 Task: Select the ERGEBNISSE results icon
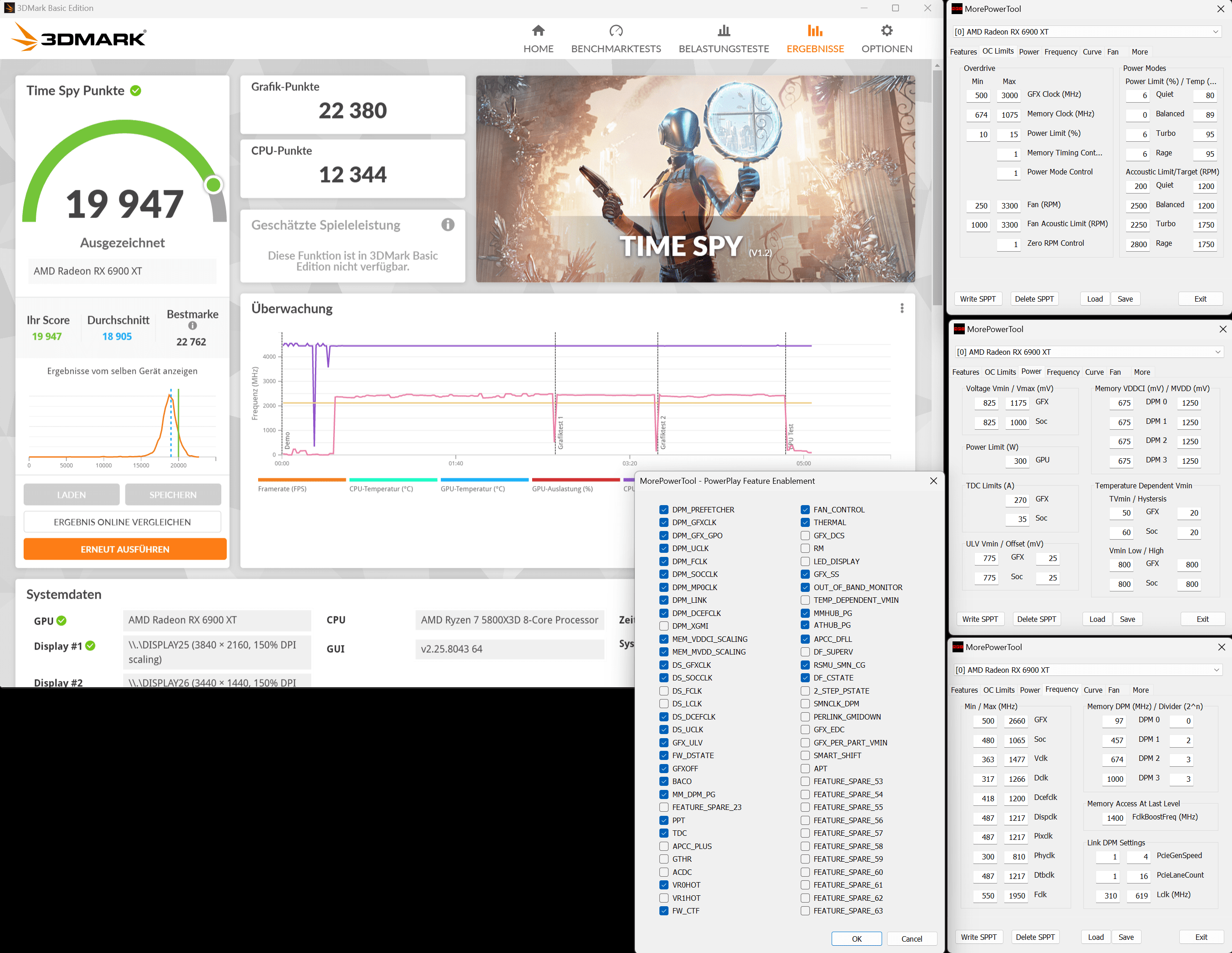[815, 30]
